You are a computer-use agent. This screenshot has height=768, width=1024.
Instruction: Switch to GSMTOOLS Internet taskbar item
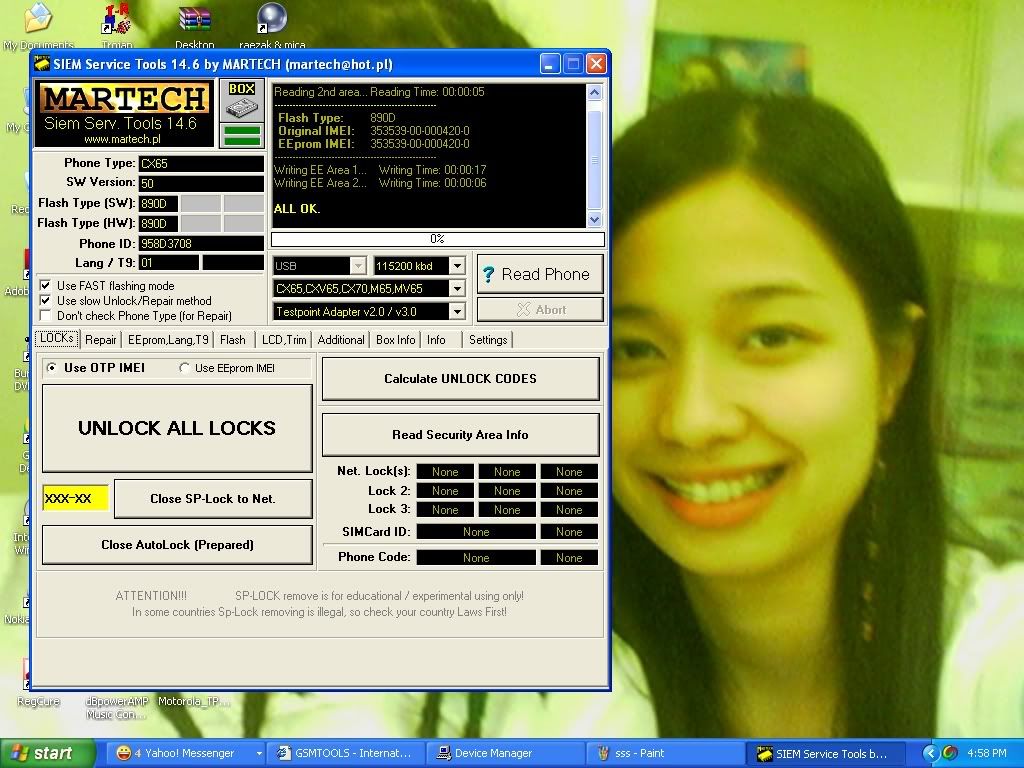[346, 754]
